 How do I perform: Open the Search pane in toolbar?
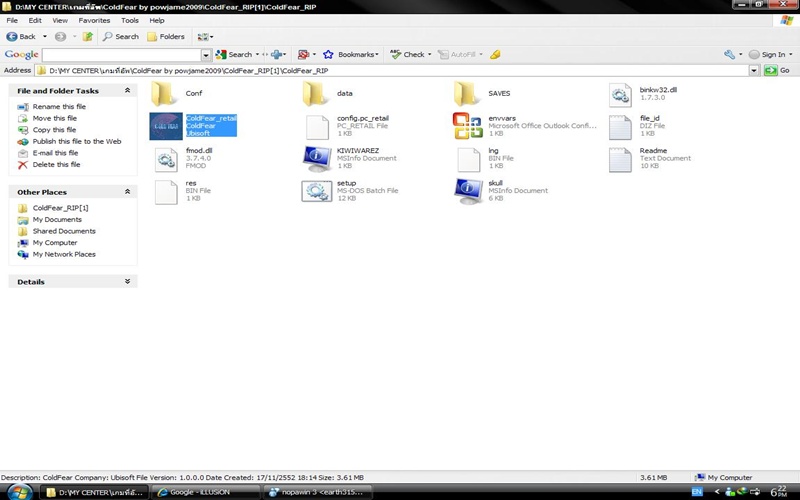121,37
